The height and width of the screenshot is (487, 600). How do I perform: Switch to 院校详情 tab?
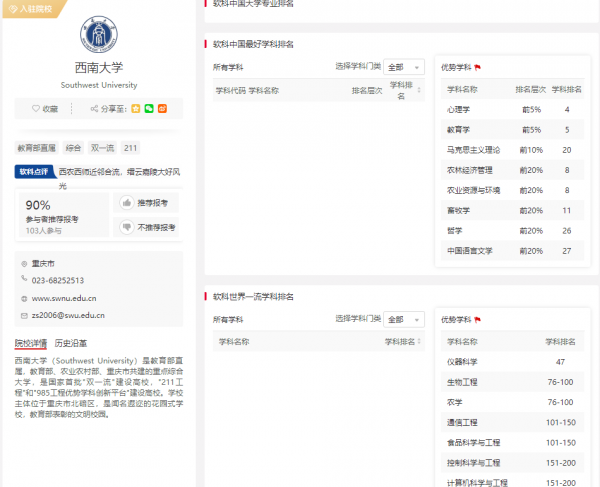31,343
